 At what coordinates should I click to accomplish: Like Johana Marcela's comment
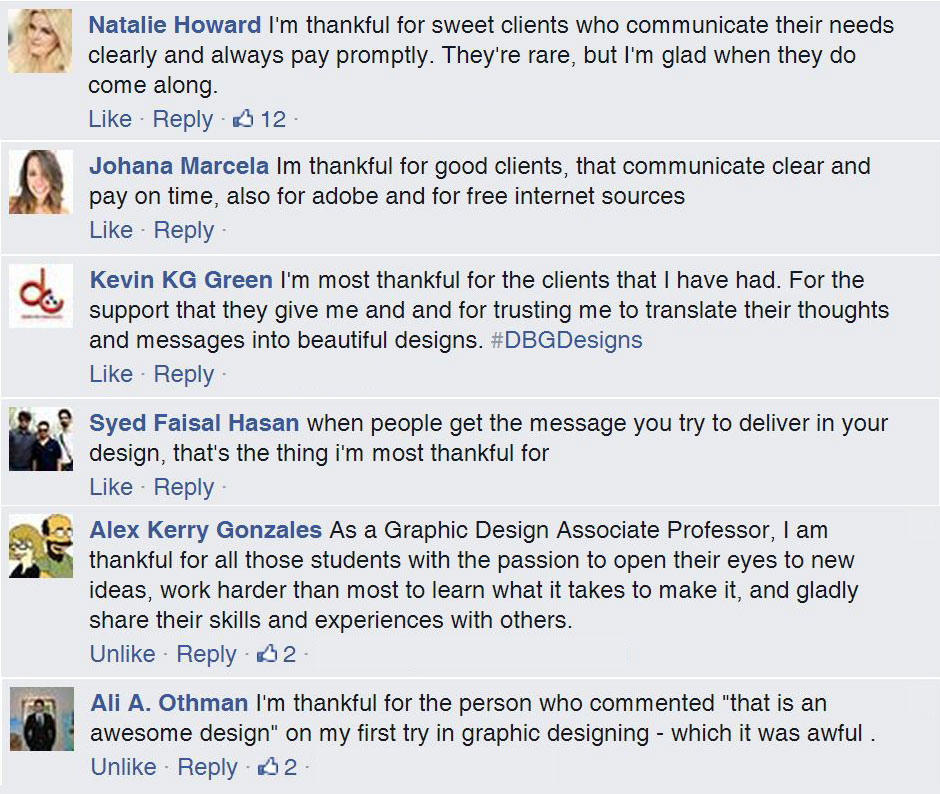tap(111, 230)
